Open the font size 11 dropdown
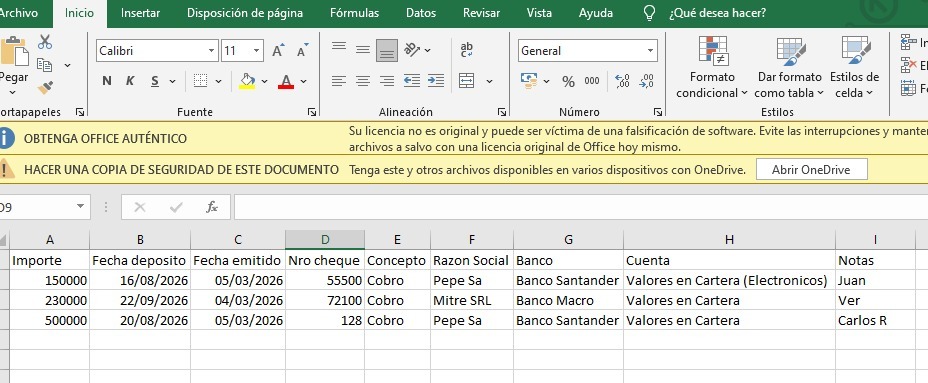Screen dimensions: 928x383 pos(256,51)
